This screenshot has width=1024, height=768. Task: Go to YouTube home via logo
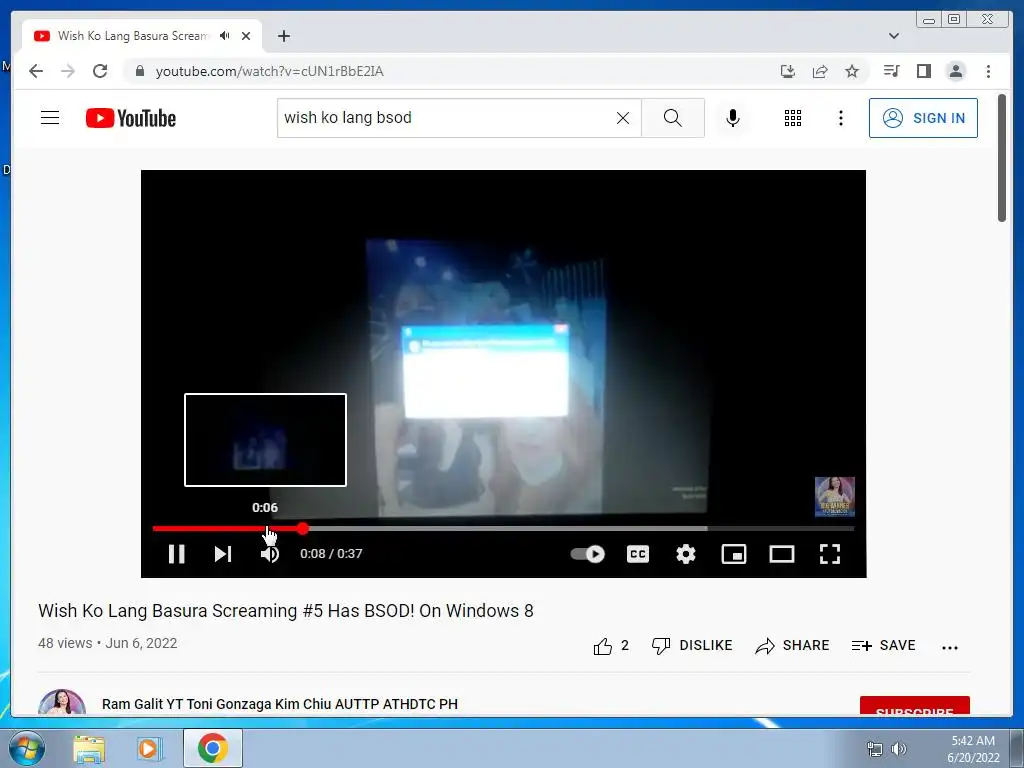click(131, 118)
